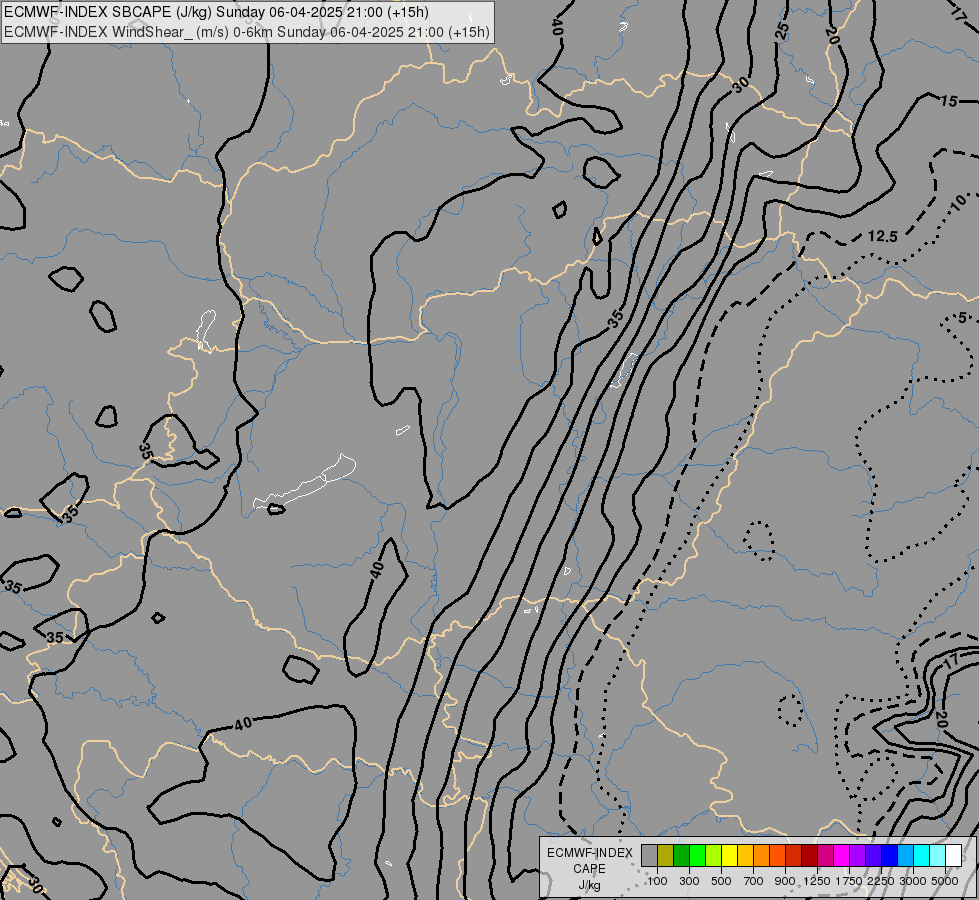Click the 900 value label in the CAPE legend

(x=785, y=881)
